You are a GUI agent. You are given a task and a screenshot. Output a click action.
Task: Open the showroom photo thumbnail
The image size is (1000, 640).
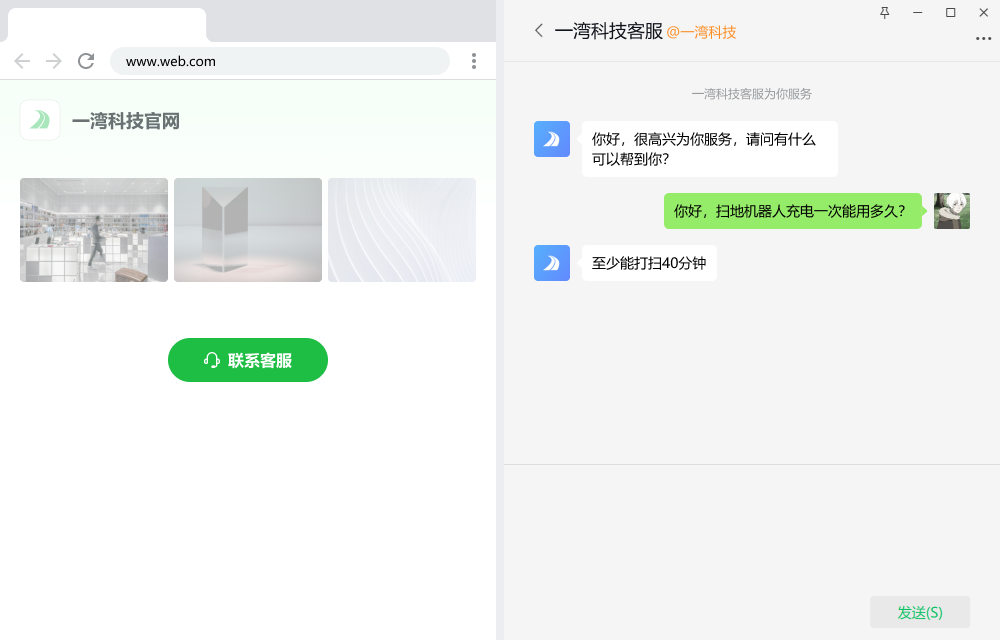[93, 230]
